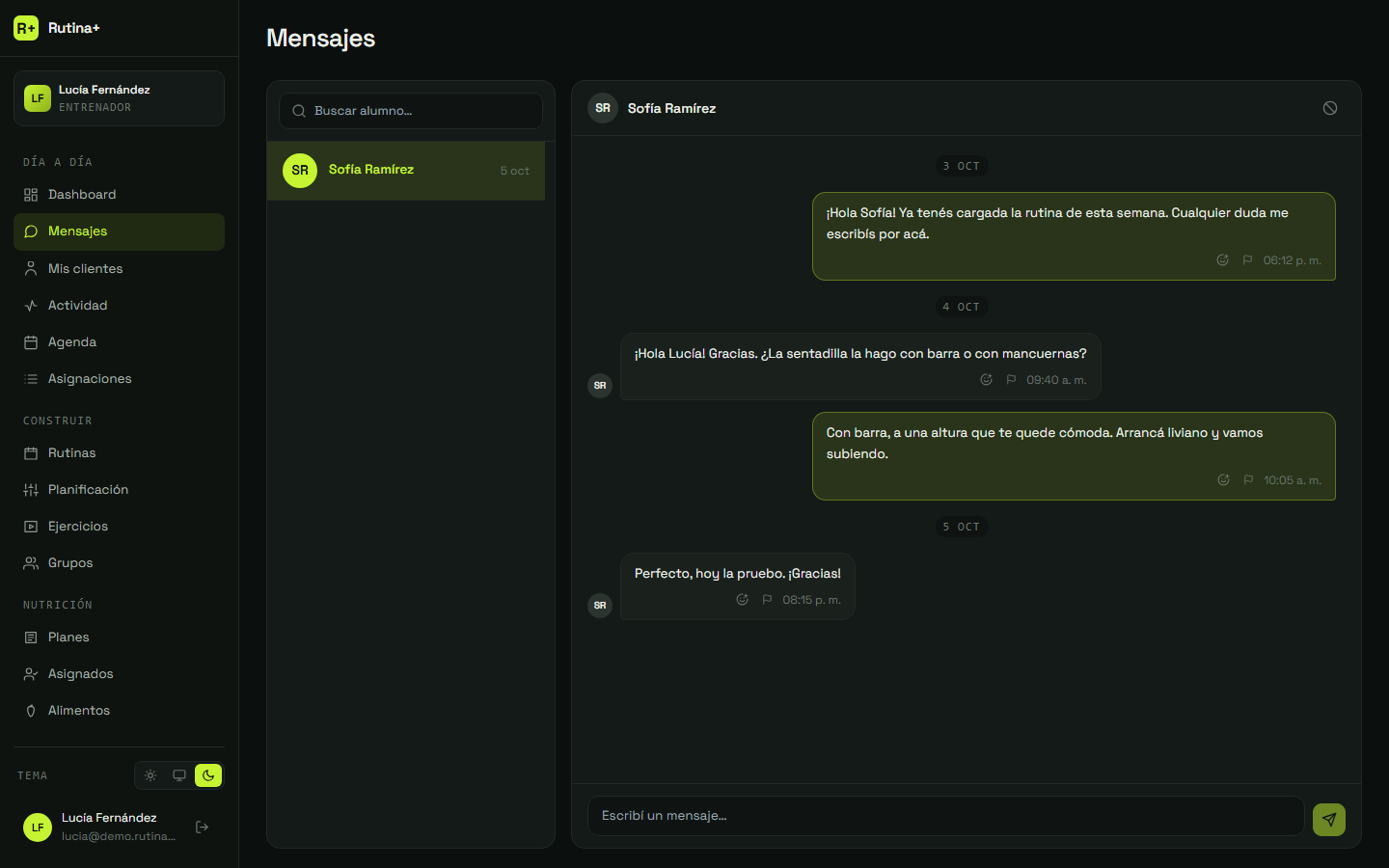This screenshot has width=1389, height=868.
Task: Click the Rutina+ logo icon
Action: coord(26,28)
